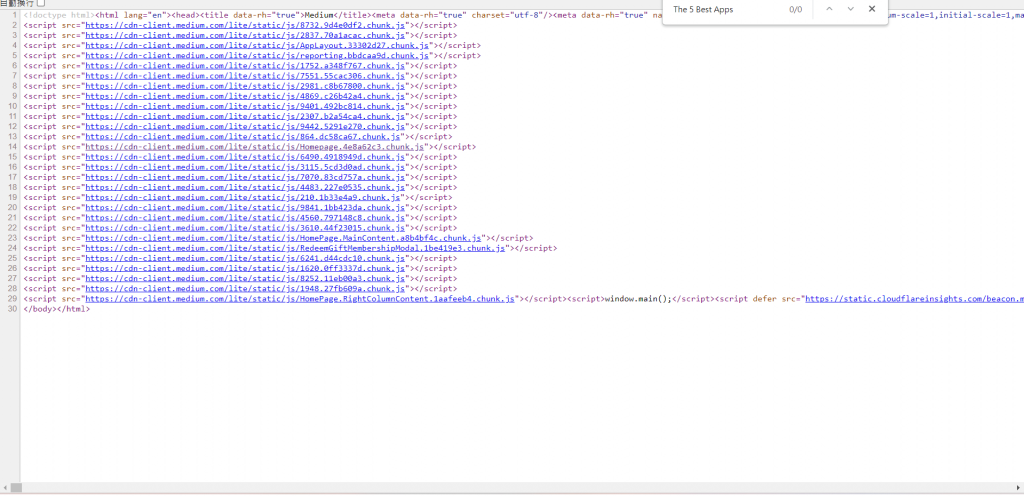Viewport: 1024px width, 496px height.
Task: Open the 1752.a348f767.chunk.js link
Action: [246, 66]
